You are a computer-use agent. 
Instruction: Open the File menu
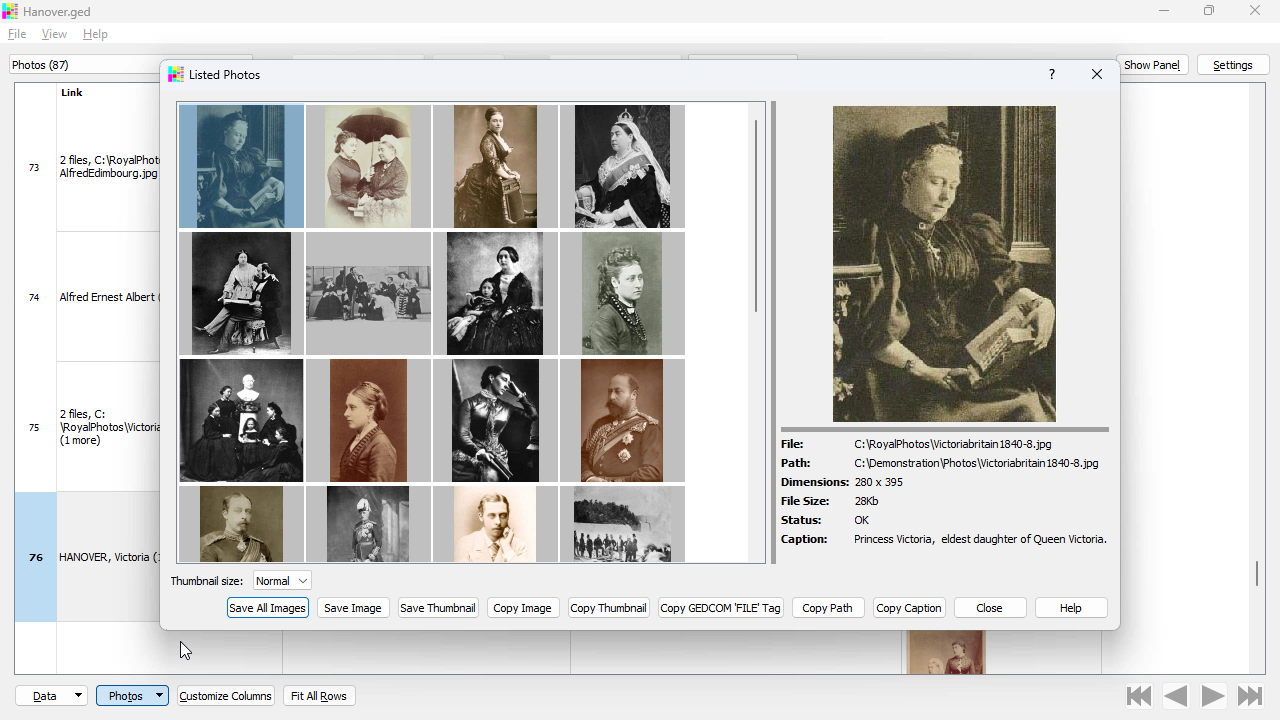pyautogui.click(x=17, y=34)
